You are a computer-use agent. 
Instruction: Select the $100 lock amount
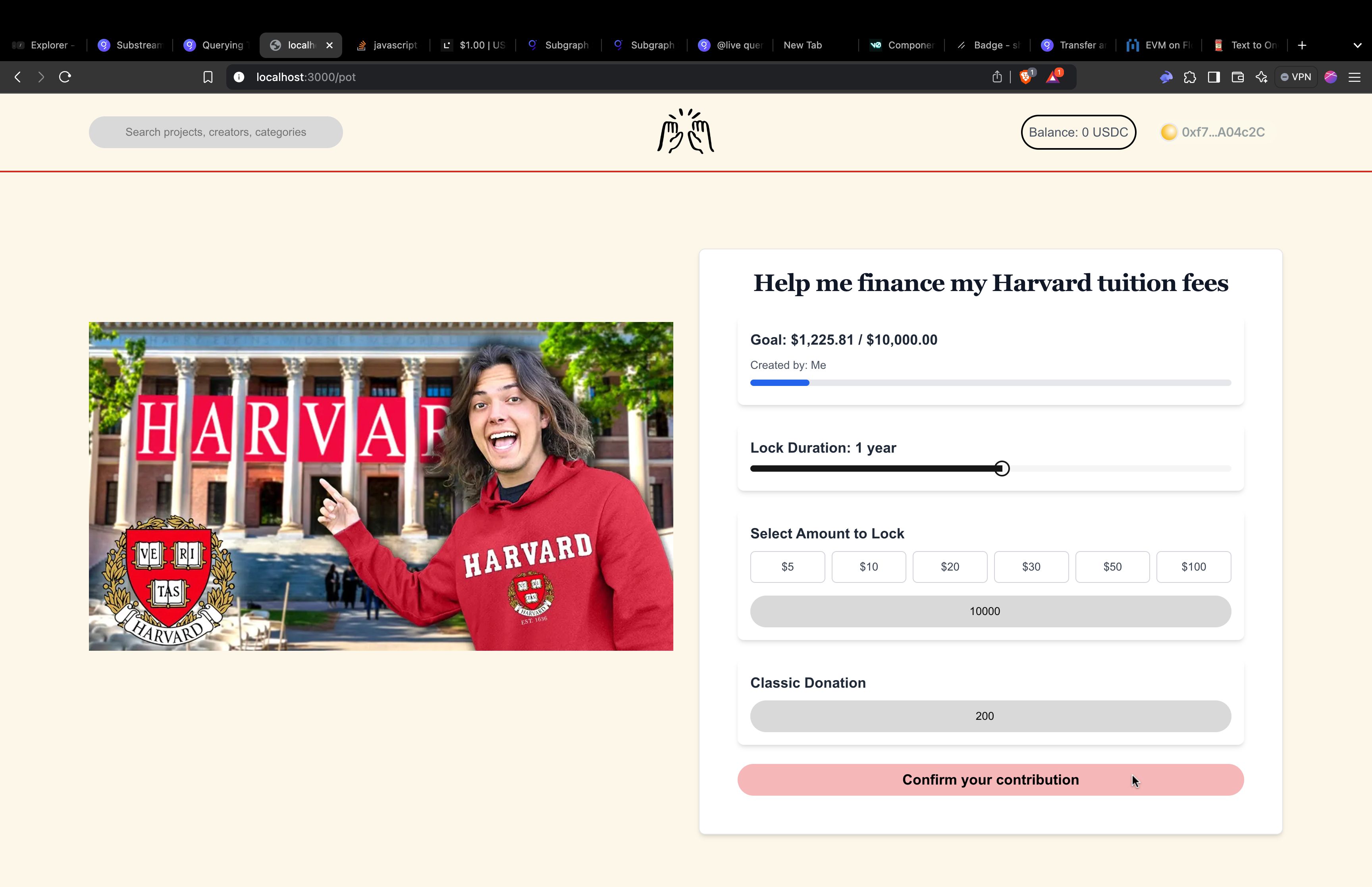click(1193, 567)
